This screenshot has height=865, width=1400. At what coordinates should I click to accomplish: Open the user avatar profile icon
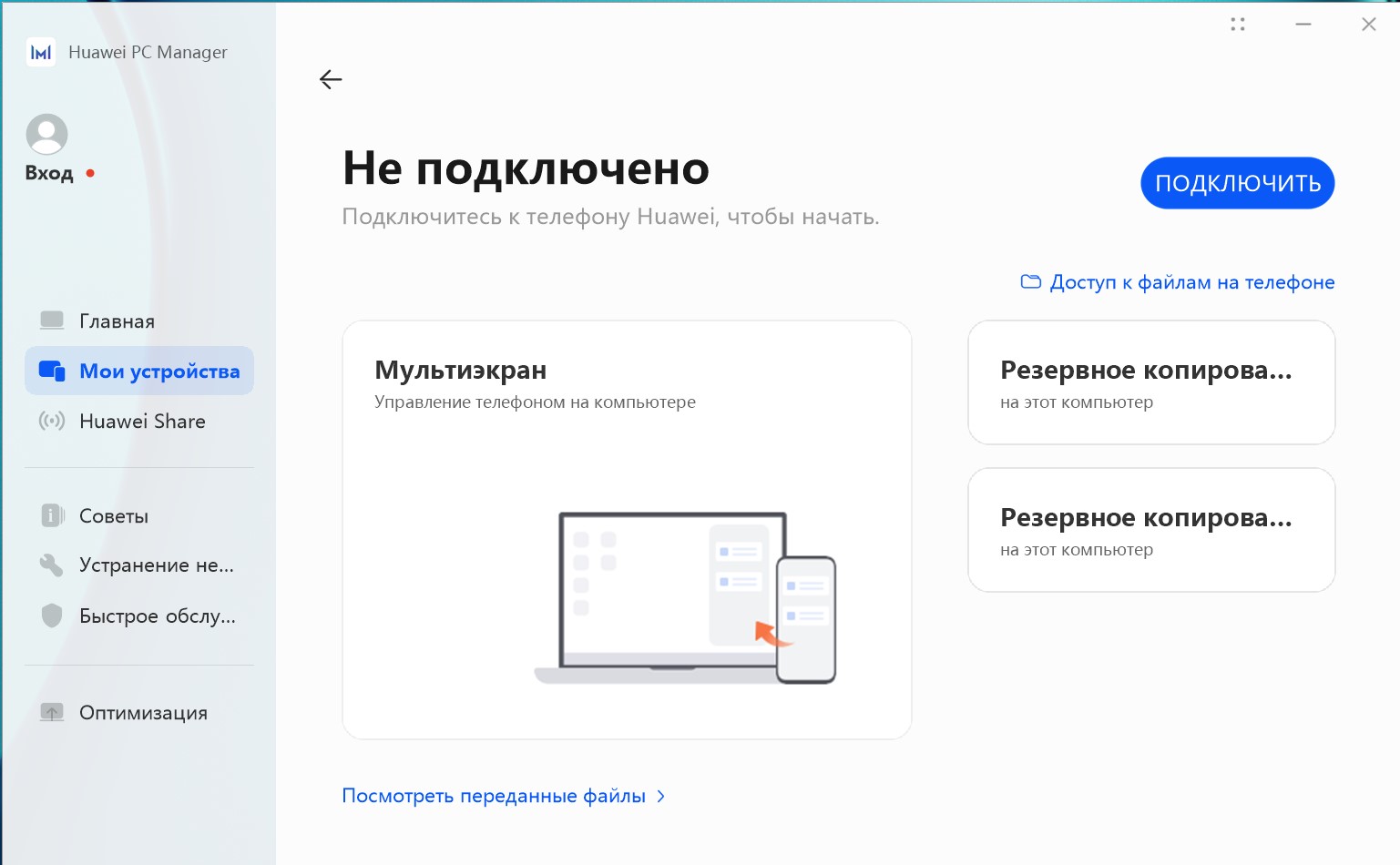pyautogui.click(x=47, y=135)
